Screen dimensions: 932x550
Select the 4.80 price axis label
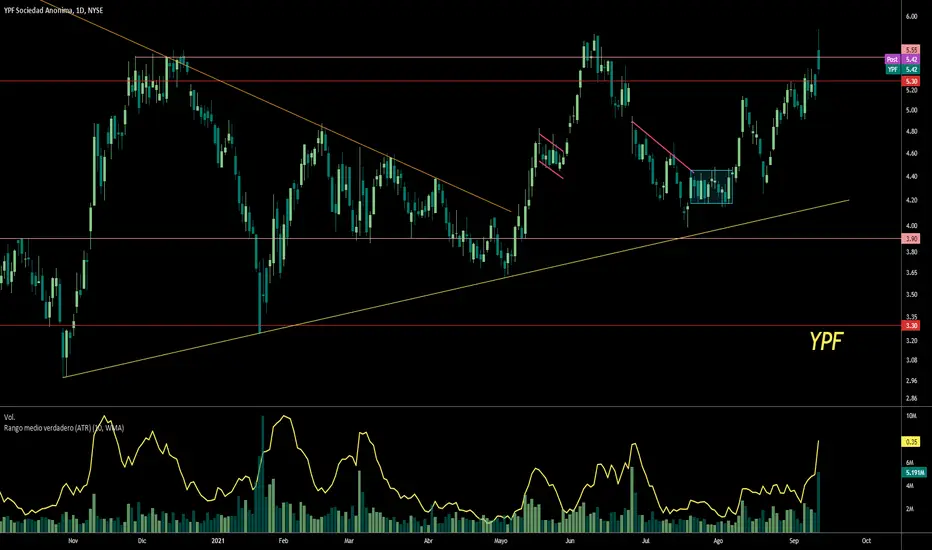(x=911, y=131)
